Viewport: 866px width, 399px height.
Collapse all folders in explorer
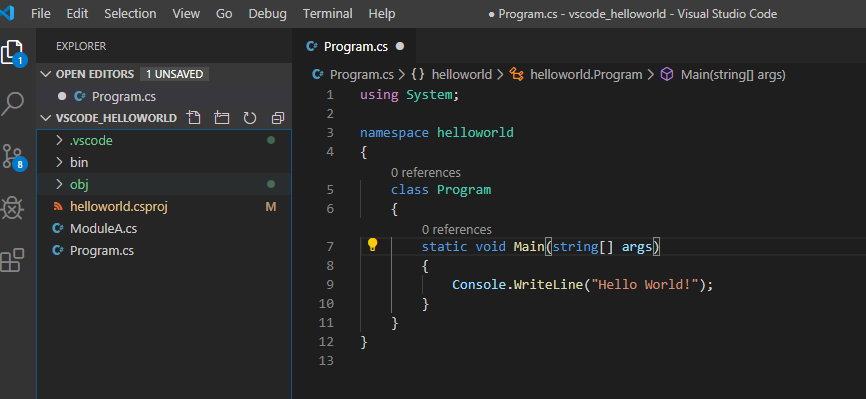coord(278,118)
